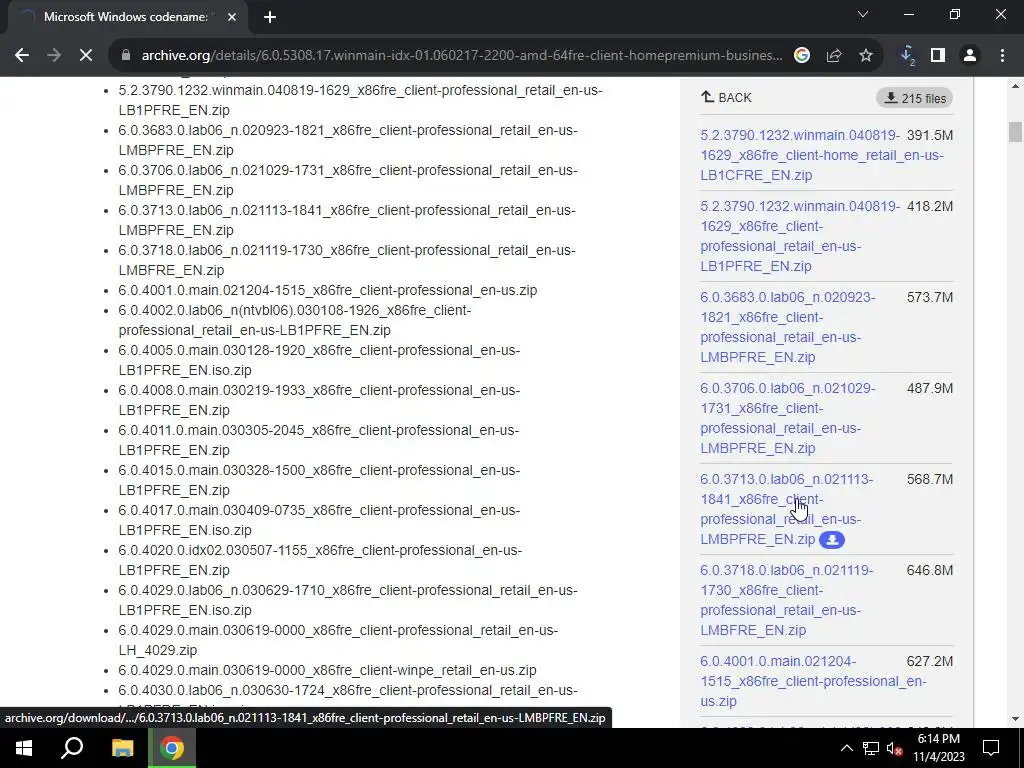Open the muted volume tray icon

pyautogui.click(x=894, y=748)
